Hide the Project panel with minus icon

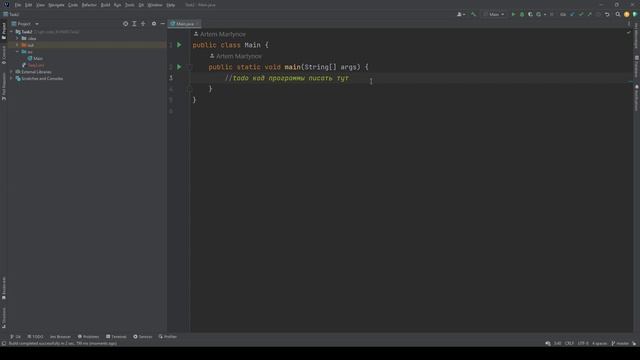coord(162,24)
